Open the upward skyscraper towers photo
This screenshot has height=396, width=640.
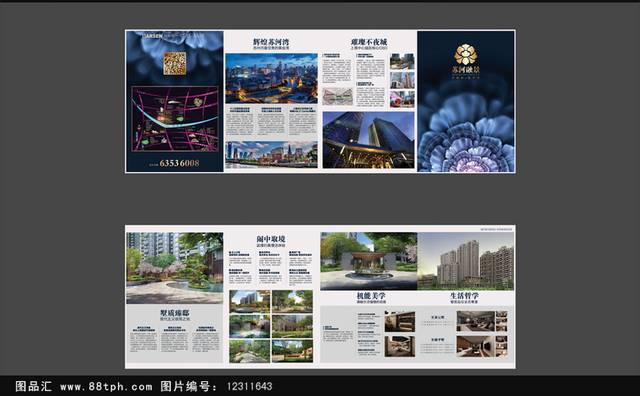pos(369,140)
